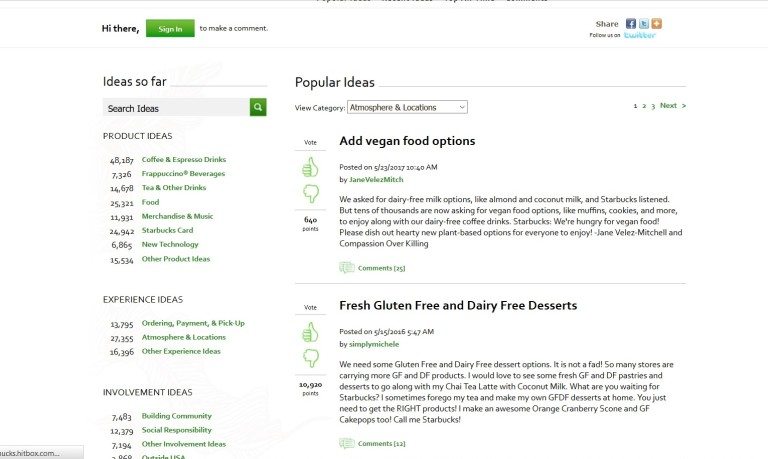
Task: Share the page via Facebook icon
Action: 631,24
